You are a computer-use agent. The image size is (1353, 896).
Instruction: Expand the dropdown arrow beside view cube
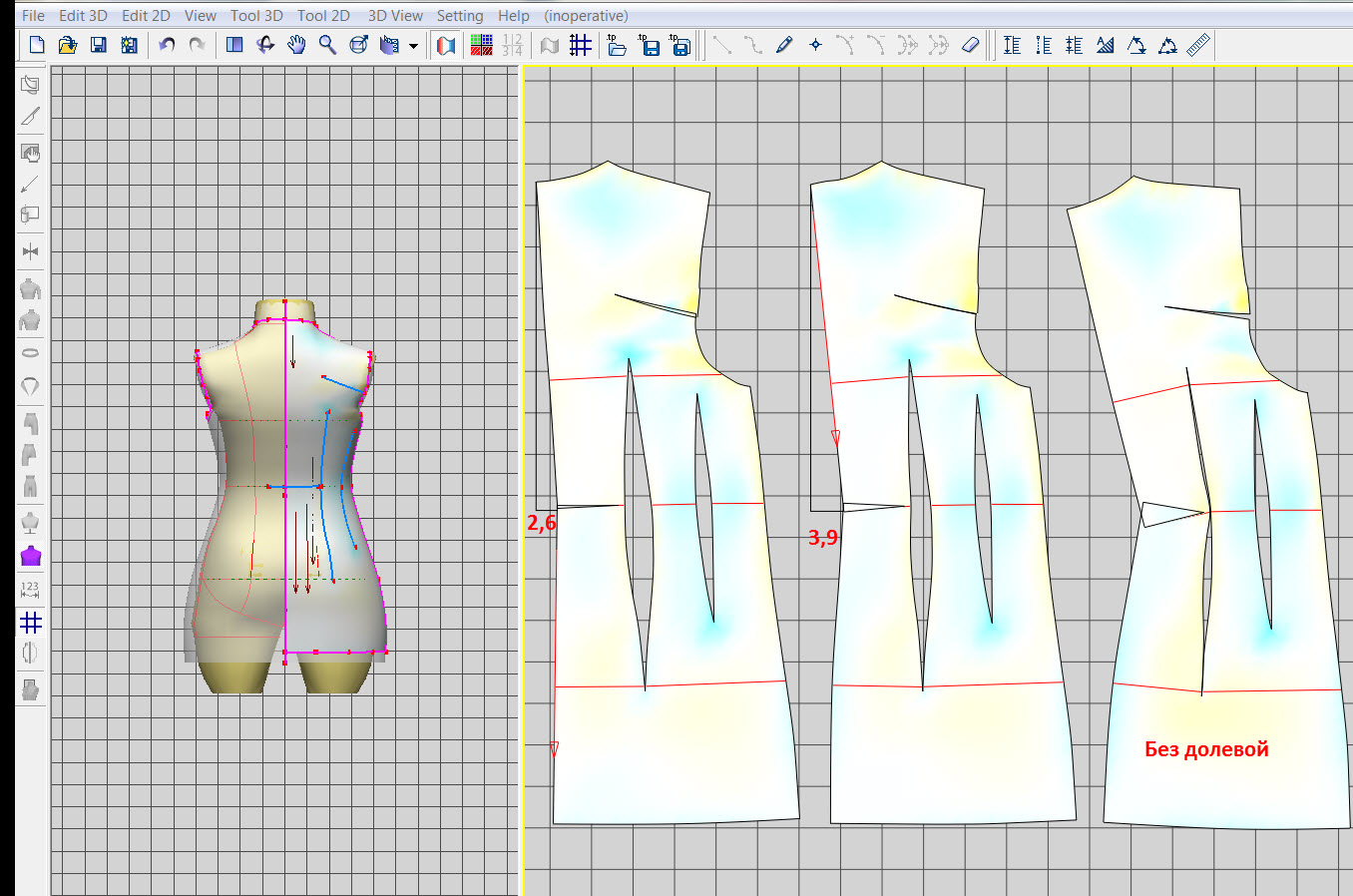coord(413,46)
